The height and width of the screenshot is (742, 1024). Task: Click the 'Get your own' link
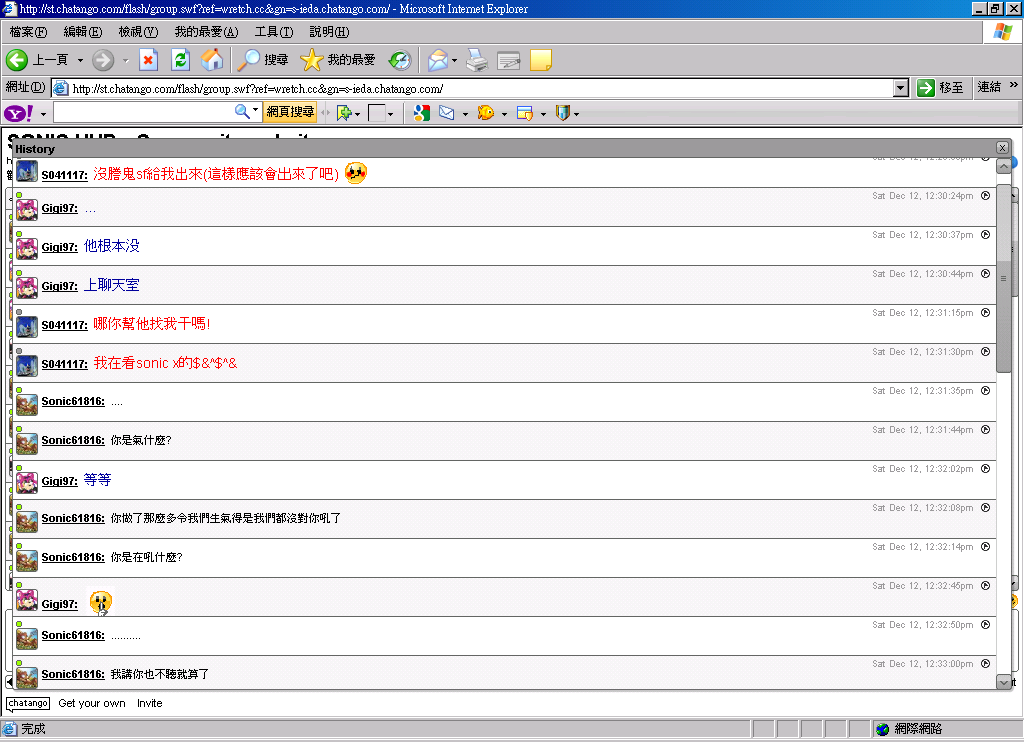coord(92,703)
